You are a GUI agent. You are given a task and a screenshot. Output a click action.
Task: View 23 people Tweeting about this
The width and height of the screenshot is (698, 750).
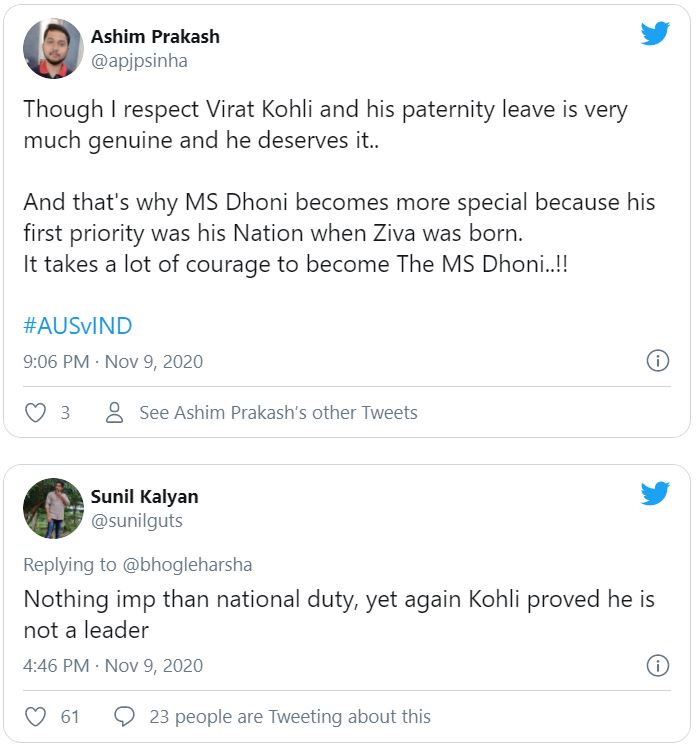click(290, 716)
